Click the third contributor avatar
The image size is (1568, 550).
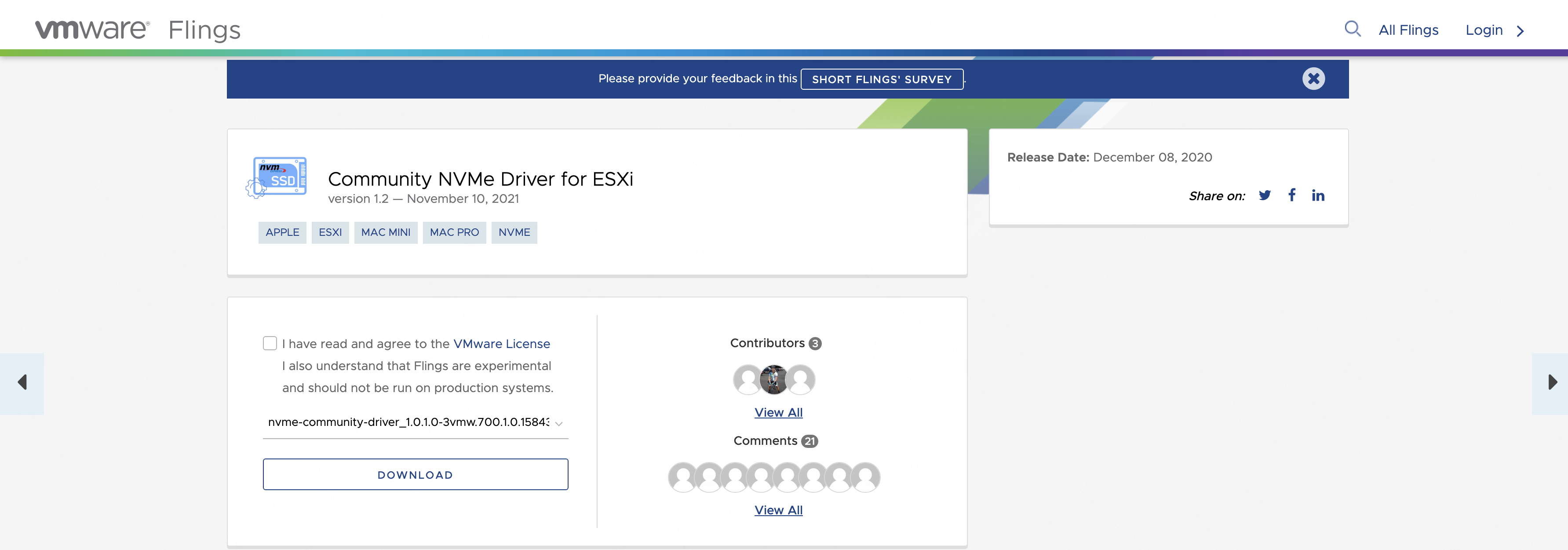(x=800, y=379)
